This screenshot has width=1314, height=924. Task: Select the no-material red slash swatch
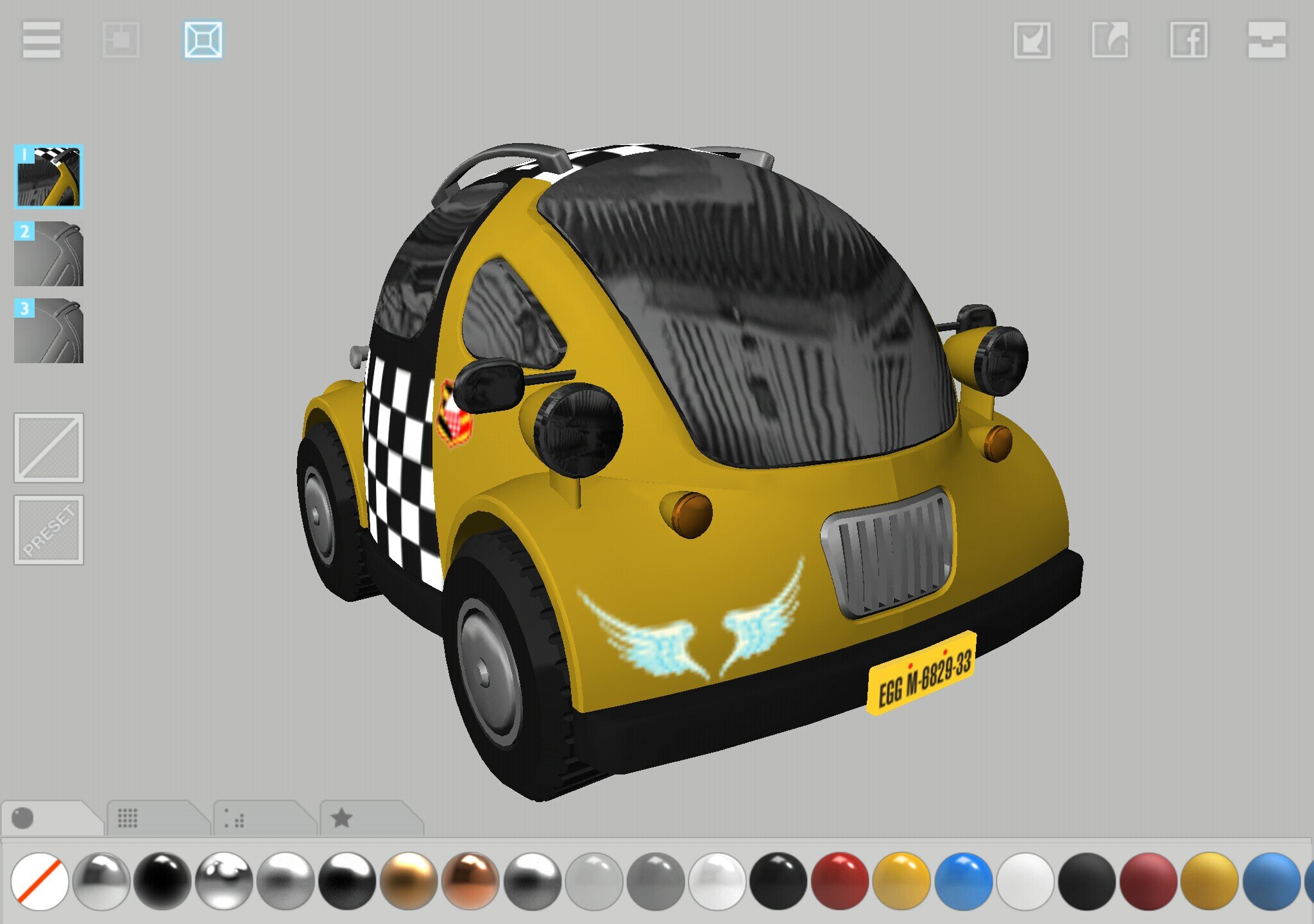coord(40,881)
